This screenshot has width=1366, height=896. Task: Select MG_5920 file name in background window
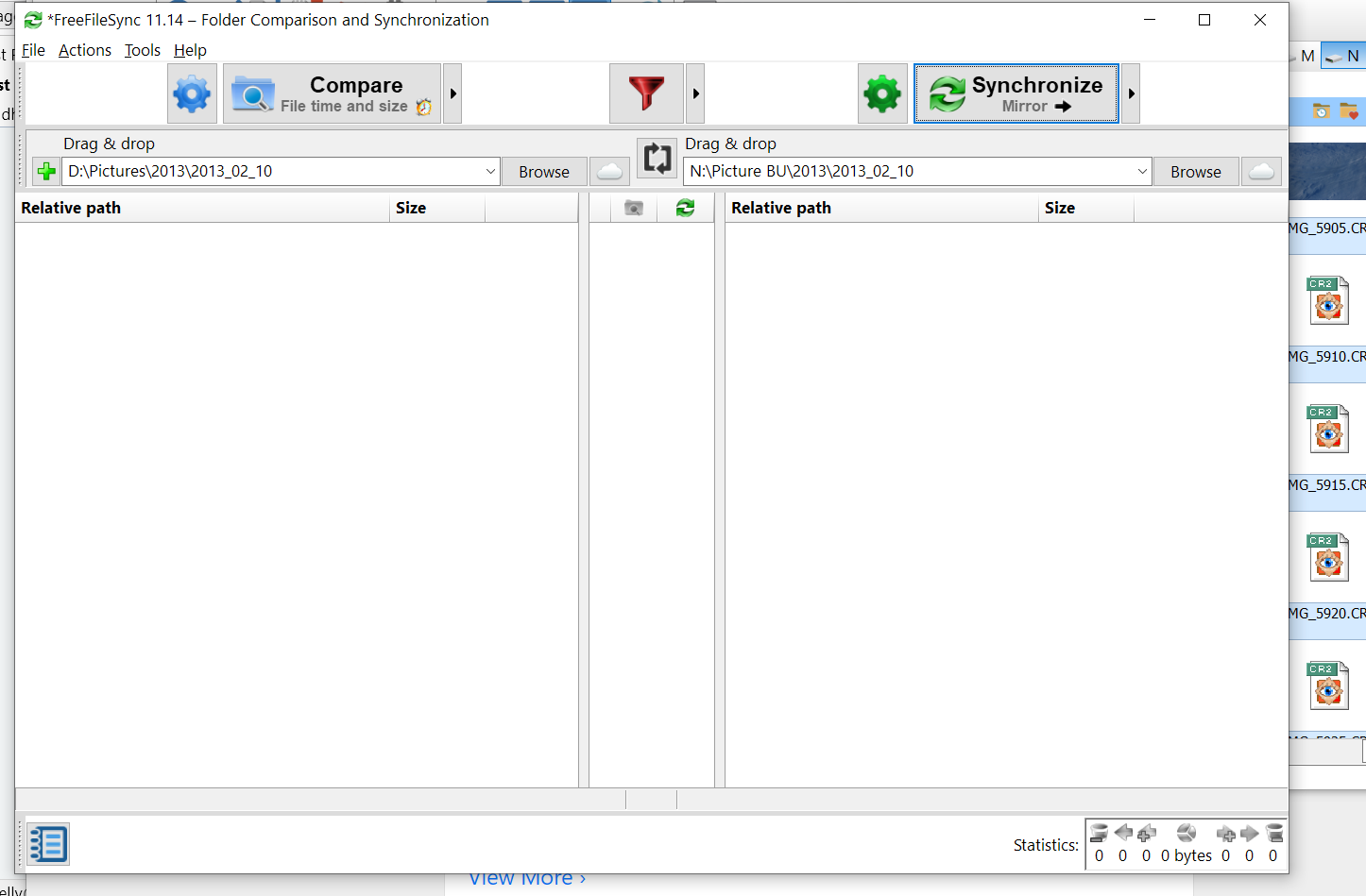pos(1327,613)
